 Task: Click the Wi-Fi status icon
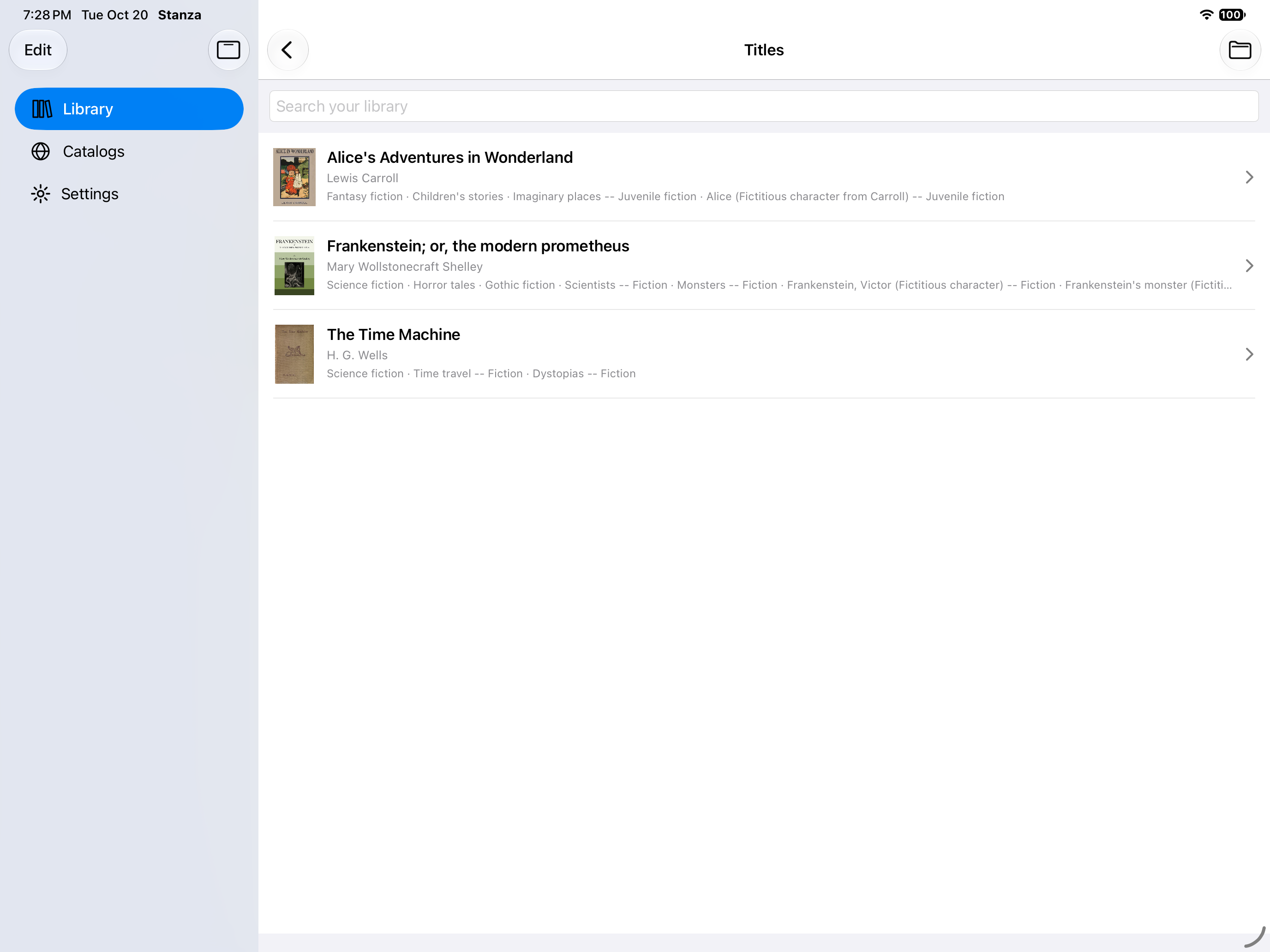pyautogui.click(x=1206, y=15)
